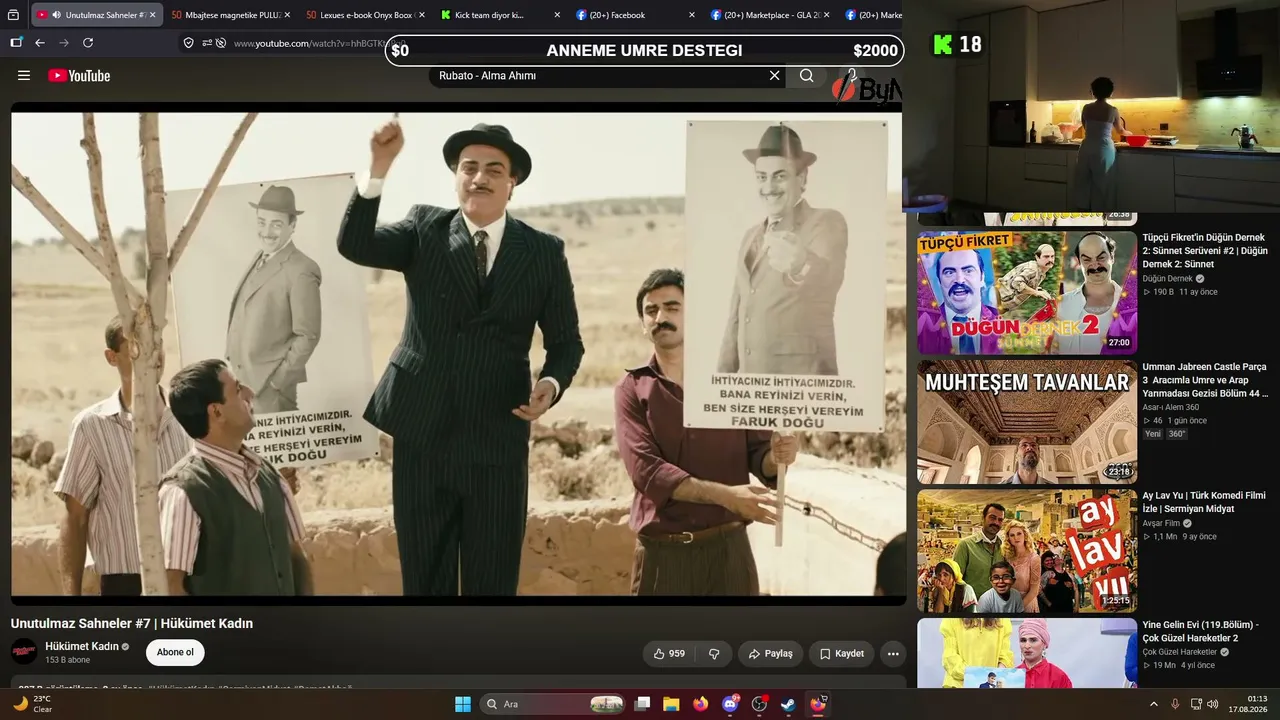Viewport: 1280px width, 720px height.
Task: Dislike the video with thumbs-down button
Action: click(x=714, y=654)
